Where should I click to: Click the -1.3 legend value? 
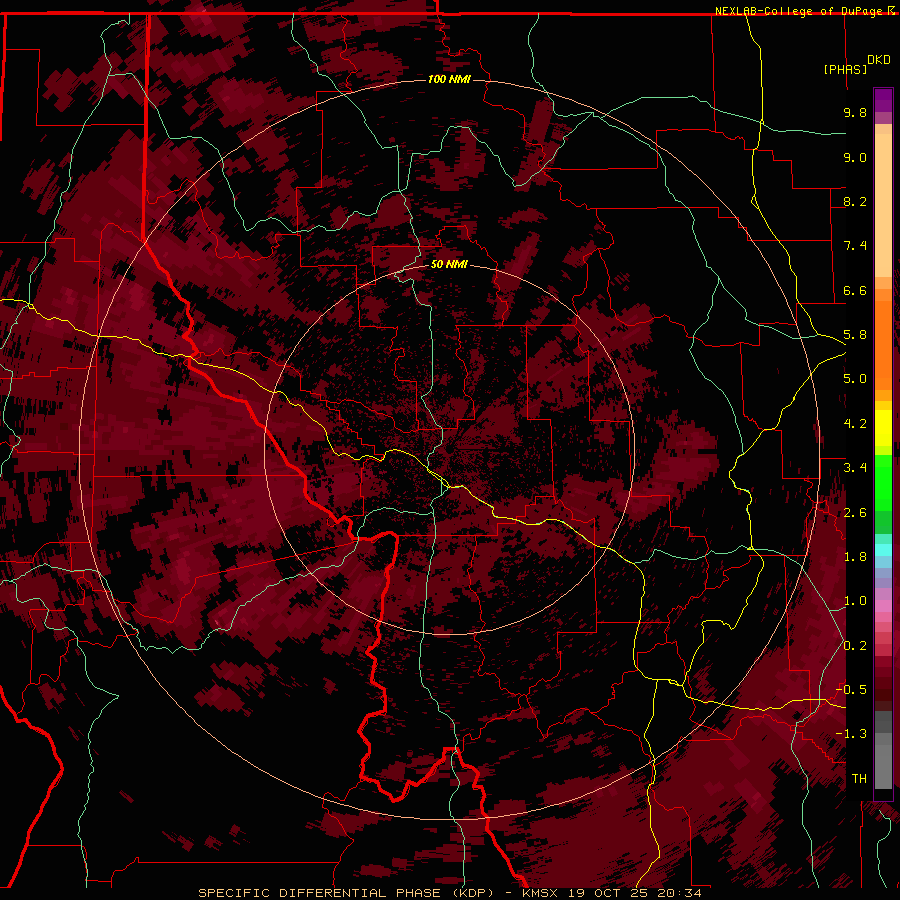(x=851, y=734)
